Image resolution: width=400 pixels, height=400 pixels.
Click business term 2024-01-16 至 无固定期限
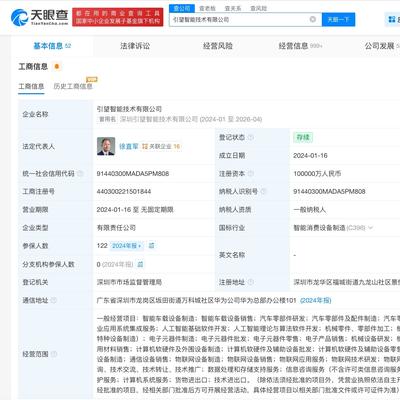[135, 210]
